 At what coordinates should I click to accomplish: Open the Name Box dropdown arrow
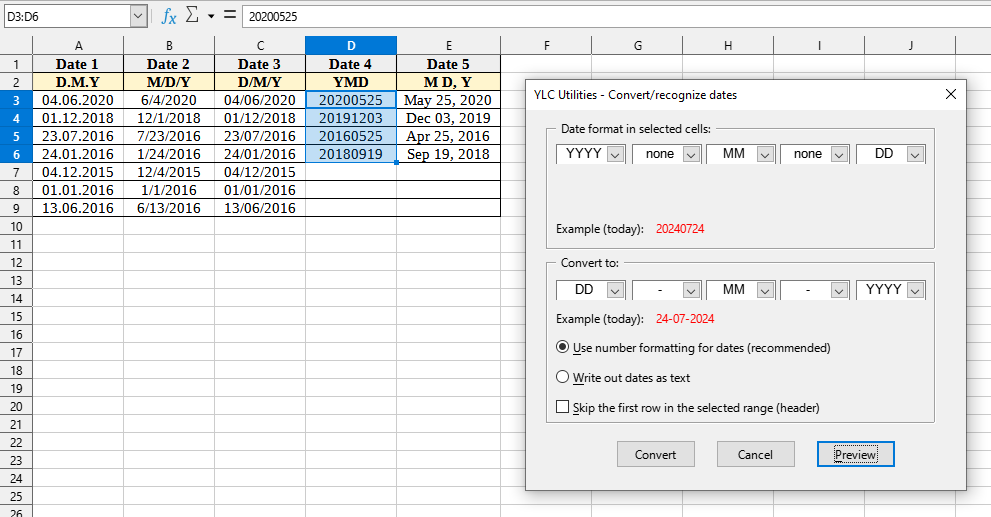pyautogui.click(x=138, y=16)
